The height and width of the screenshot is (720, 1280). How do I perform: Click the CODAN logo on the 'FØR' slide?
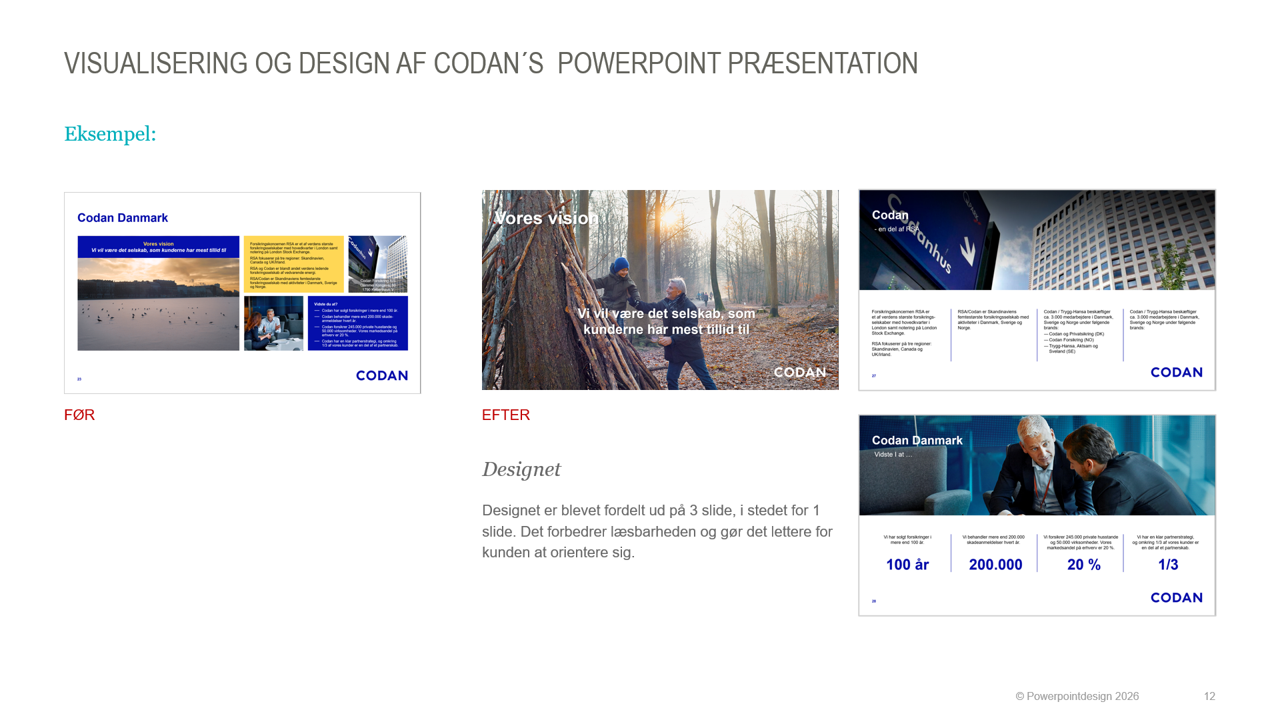[382, 376]
